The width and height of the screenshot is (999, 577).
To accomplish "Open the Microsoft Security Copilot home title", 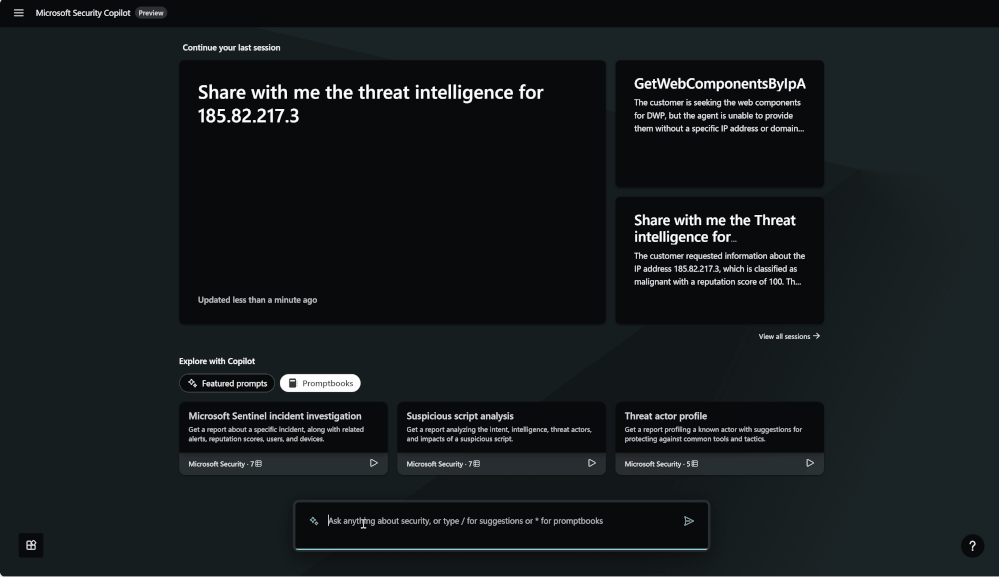I will 83,13.
